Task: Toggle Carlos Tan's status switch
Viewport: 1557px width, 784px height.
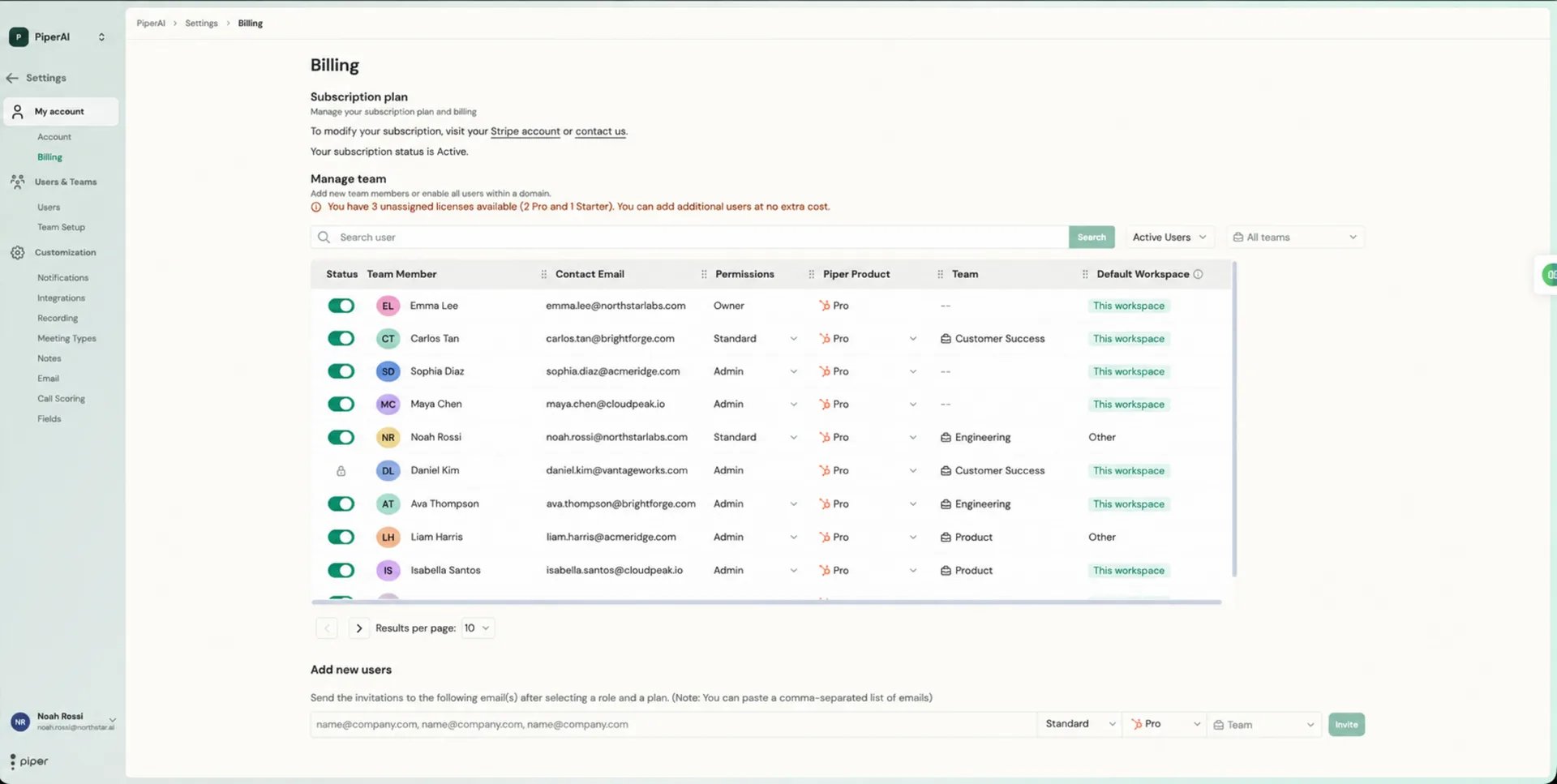Action: [341, 338]
